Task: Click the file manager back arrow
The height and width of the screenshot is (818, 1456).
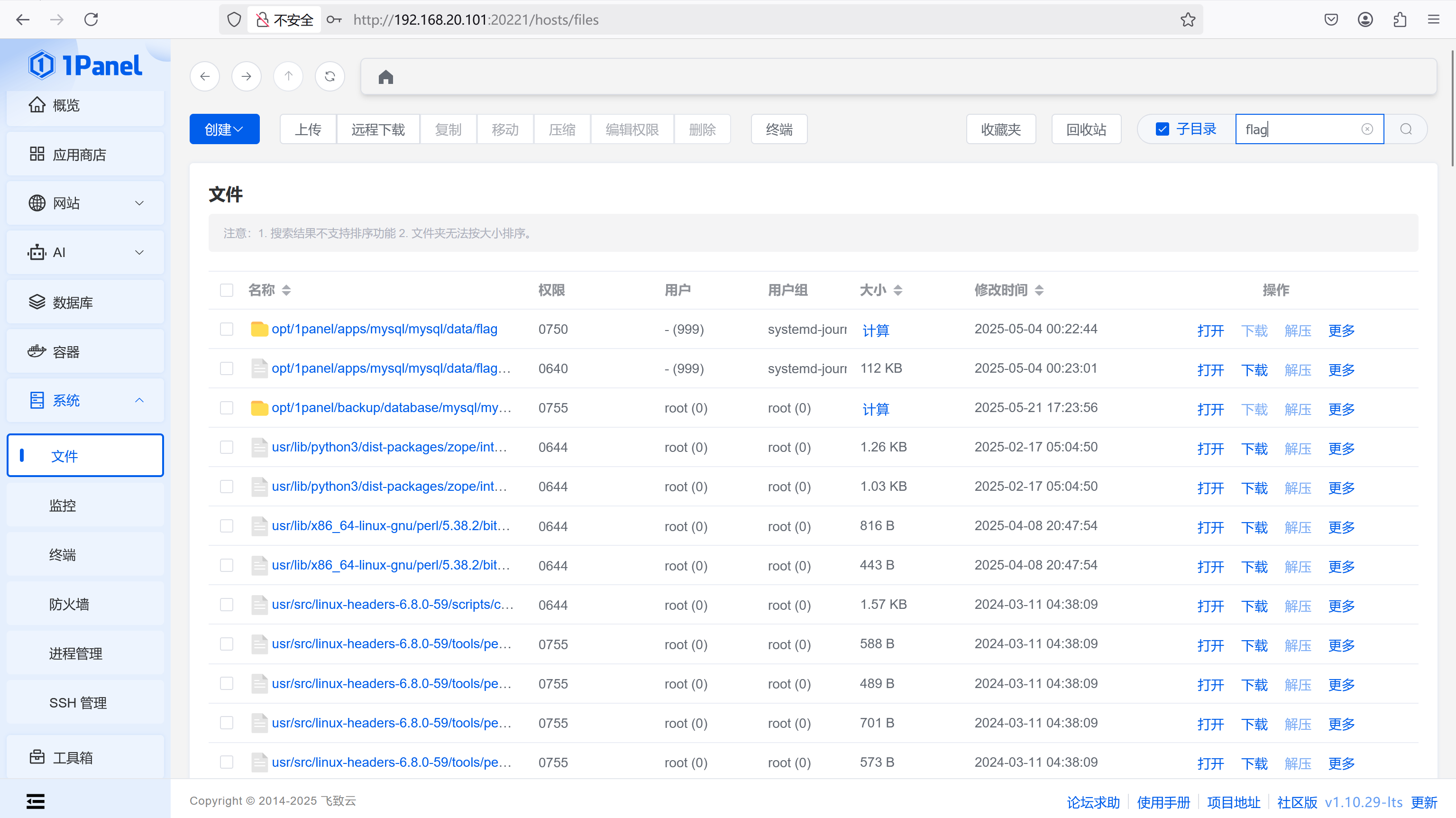Action: (205, 76)
